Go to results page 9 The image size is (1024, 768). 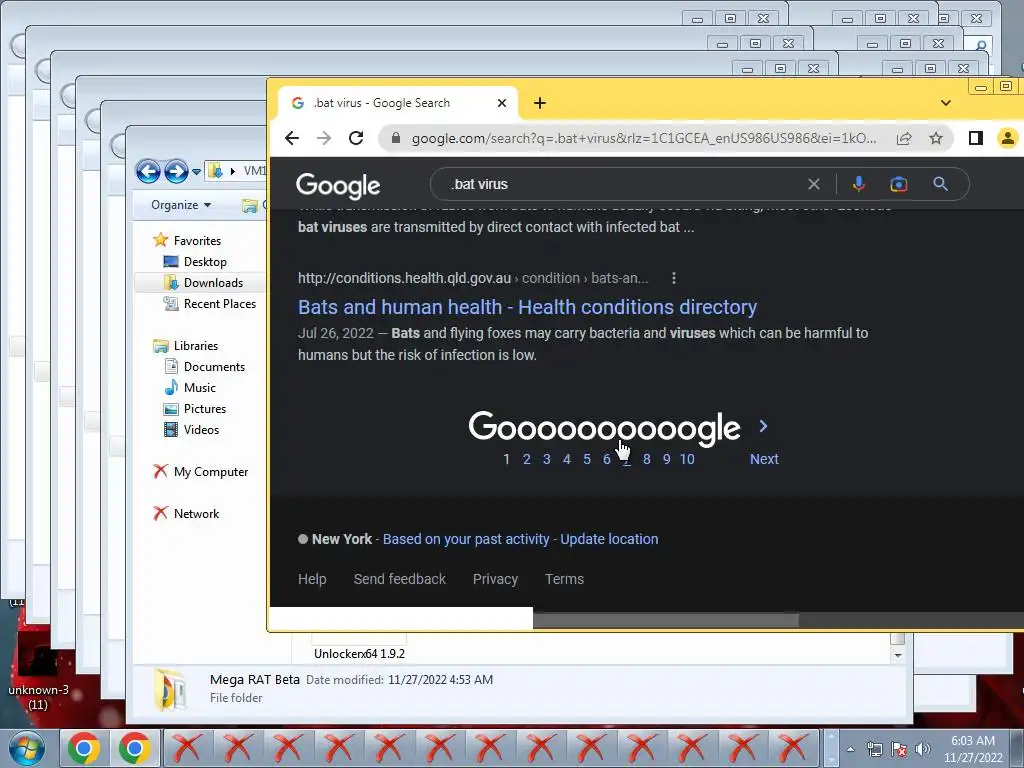pyautogui.click(x=666, y=459)
